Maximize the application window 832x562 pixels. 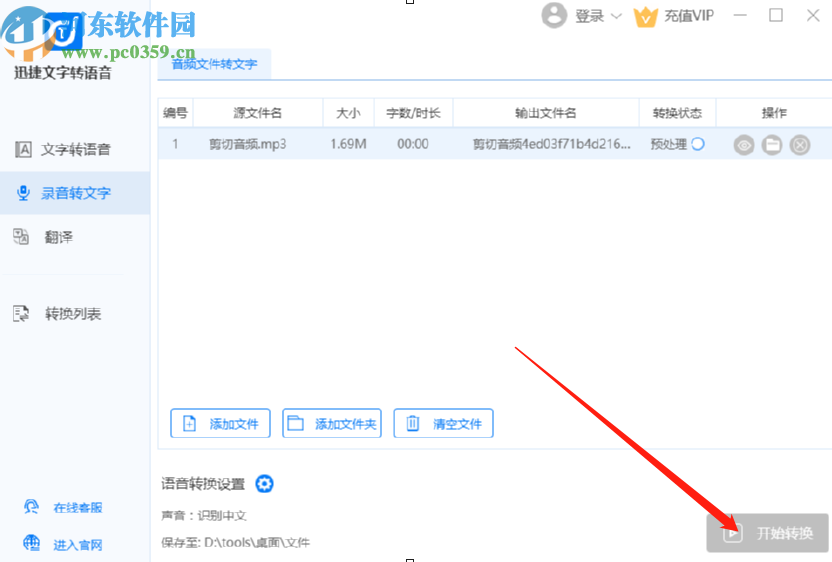point(776,15)
